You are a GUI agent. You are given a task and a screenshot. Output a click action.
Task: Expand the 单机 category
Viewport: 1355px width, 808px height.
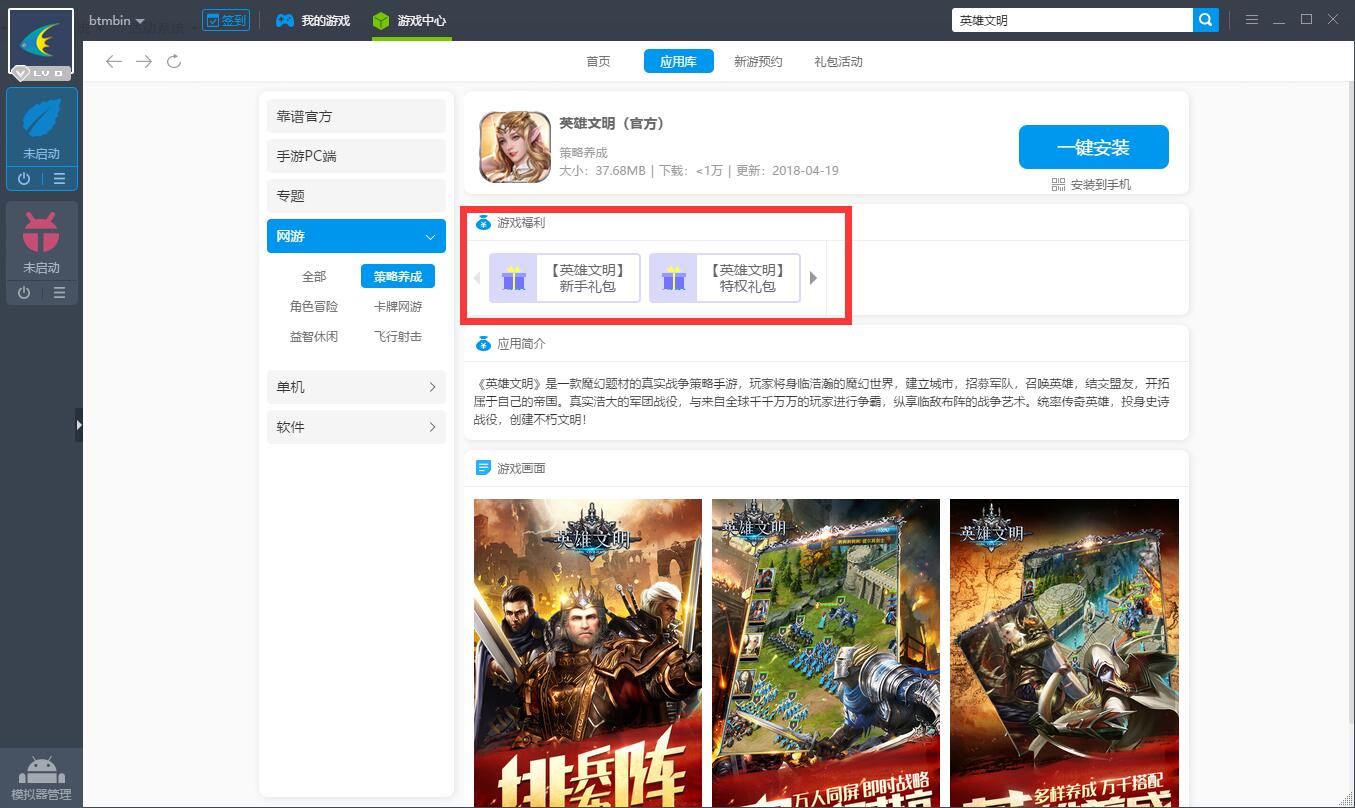[x=356, y=387]
